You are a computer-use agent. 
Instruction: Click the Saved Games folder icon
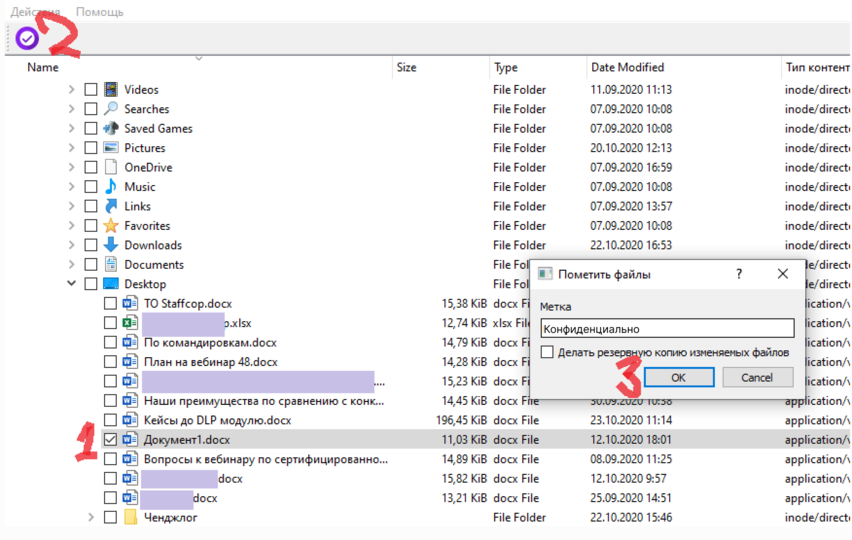pos(111,128)
